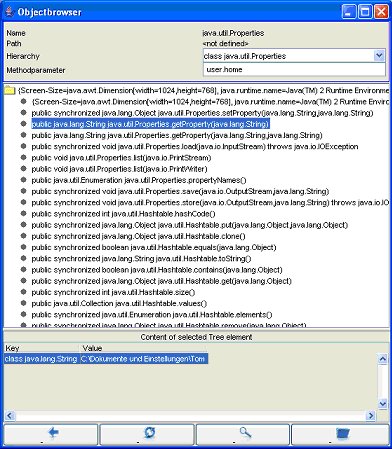Select the Properties.setProperty method row

[202, 113]
